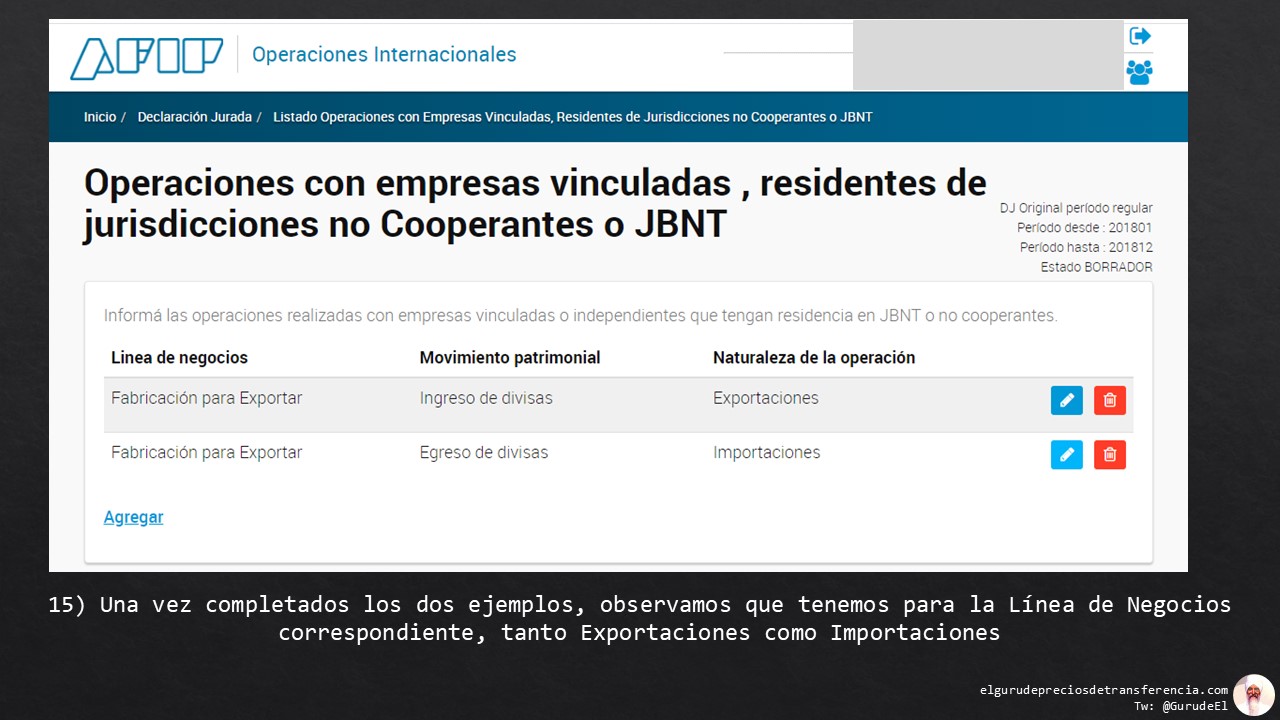Select the Listado Operaciones breadcrumb entry
The width and height of the screenshot is (1280, 720).
tap(570, 117)
